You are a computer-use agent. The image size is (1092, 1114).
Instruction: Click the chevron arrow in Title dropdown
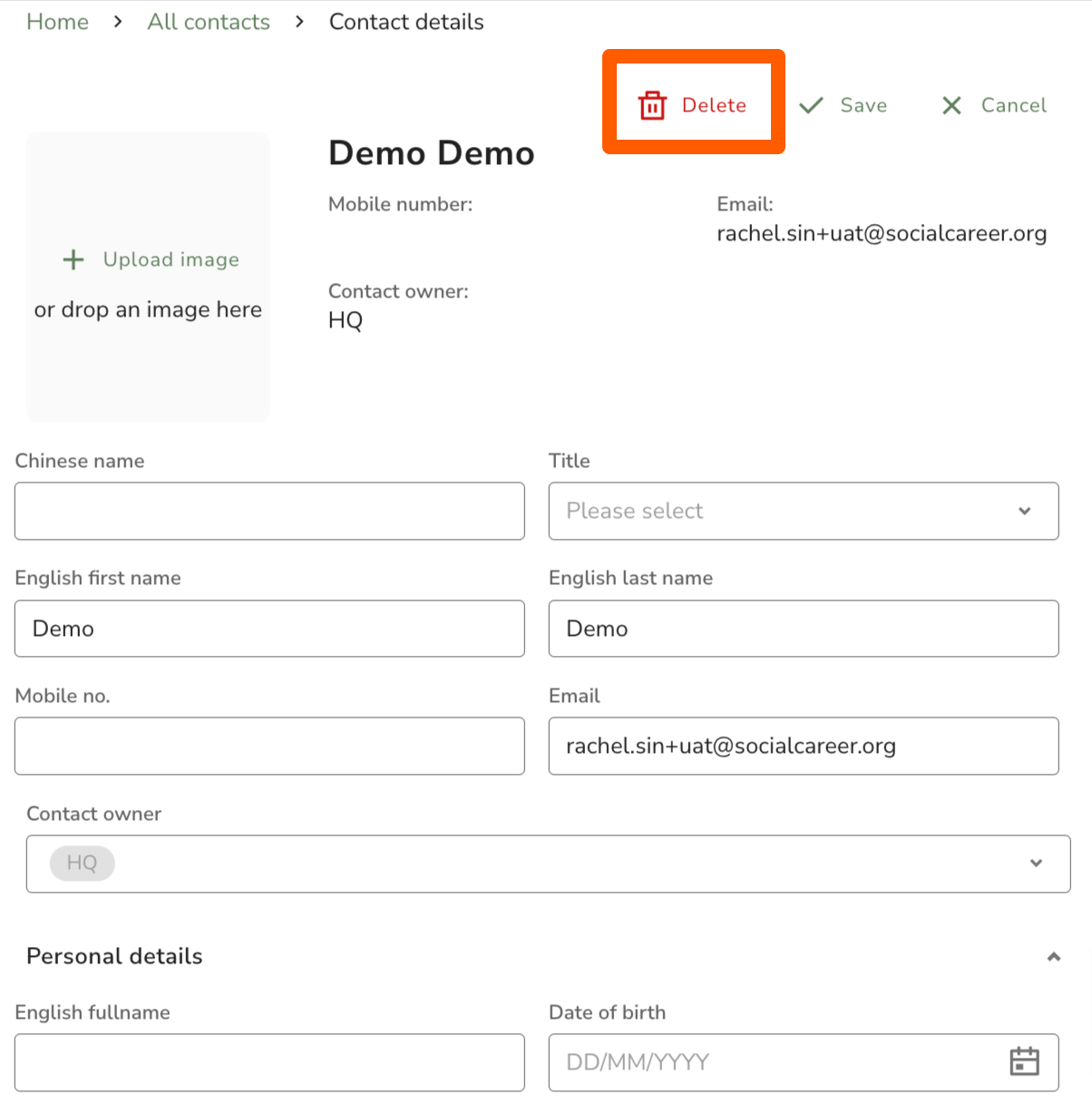[x=1024, y=511]
